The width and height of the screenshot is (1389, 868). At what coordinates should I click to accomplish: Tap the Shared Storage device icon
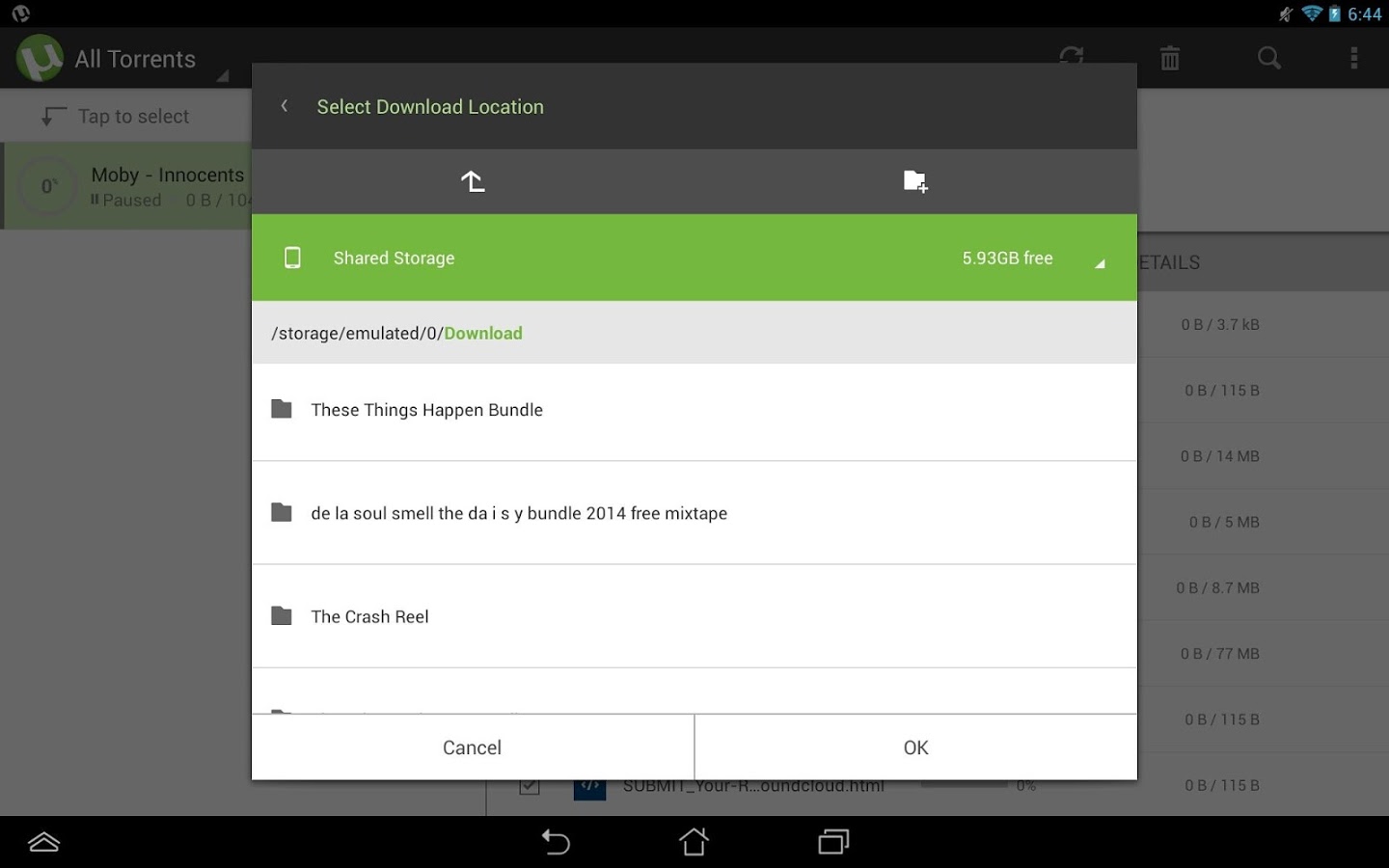pos(292,258)
